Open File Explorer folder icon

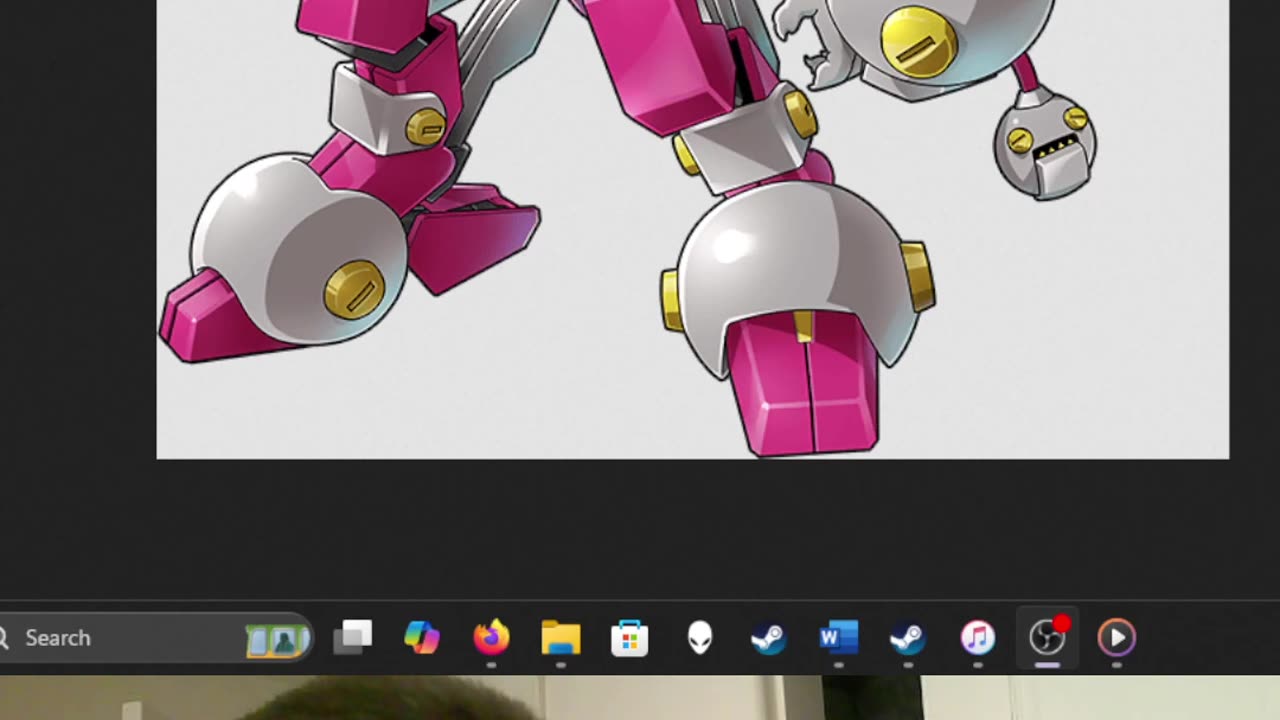tap(561, 637)
